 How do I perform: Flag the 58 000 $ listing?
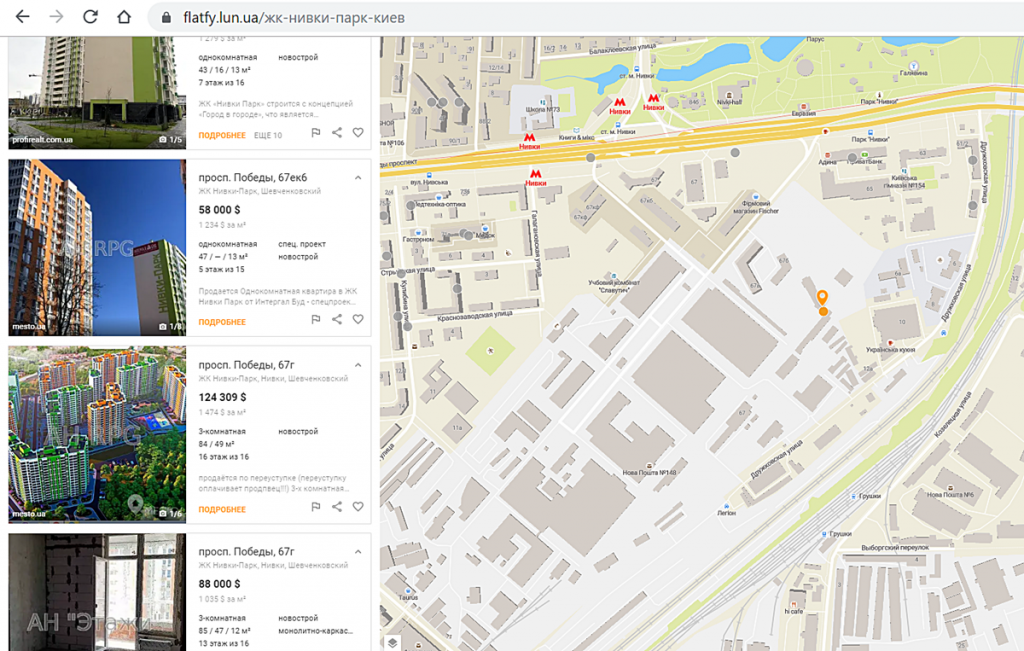coord(315,319)
